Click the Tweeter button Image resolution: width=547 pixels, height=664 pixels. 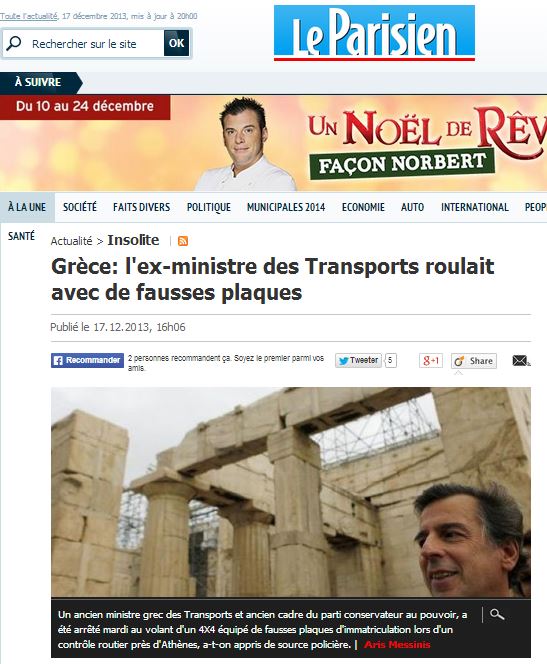[358, 360]
